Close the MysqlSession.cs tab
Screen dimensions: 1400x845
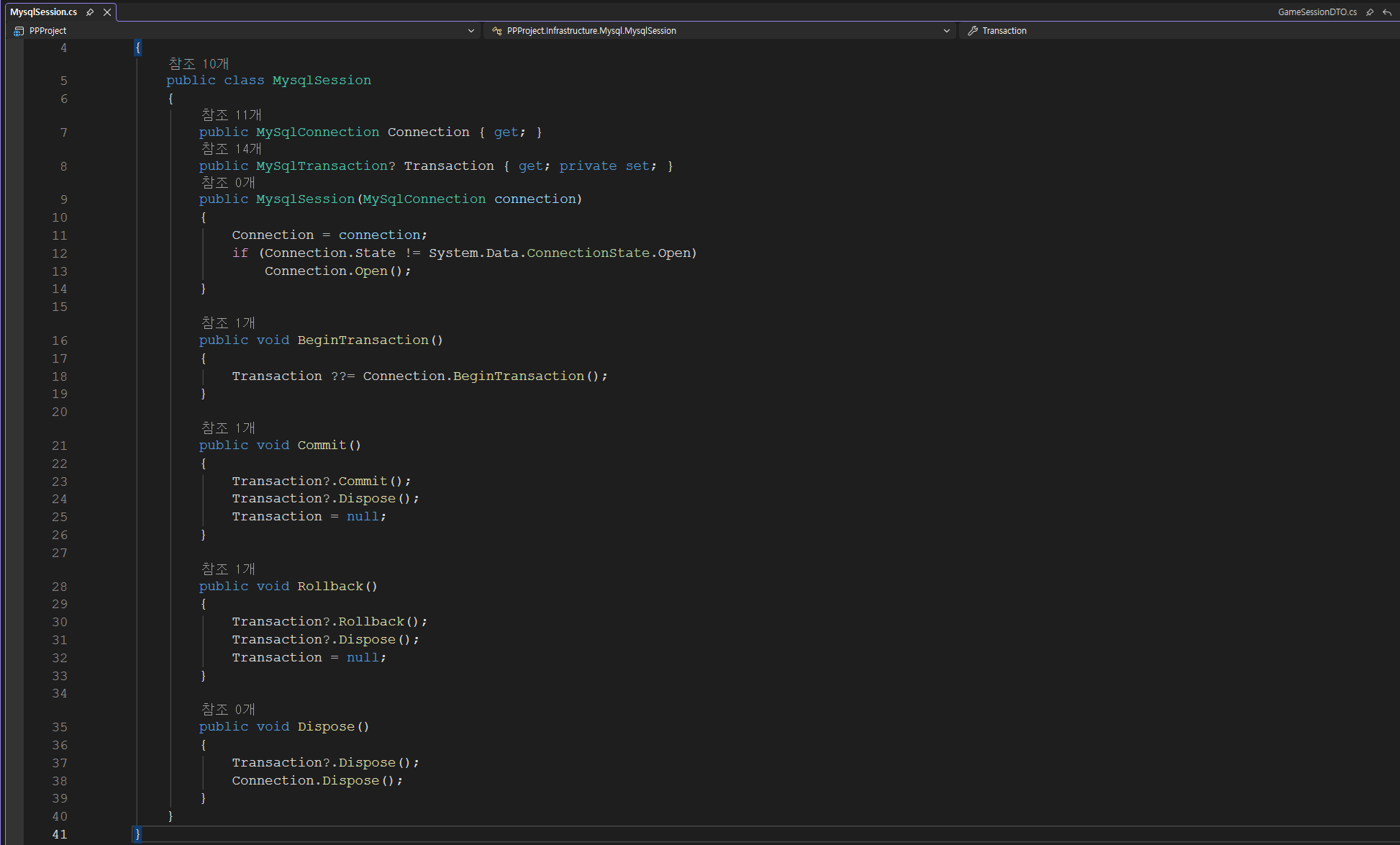click(107, 12)
